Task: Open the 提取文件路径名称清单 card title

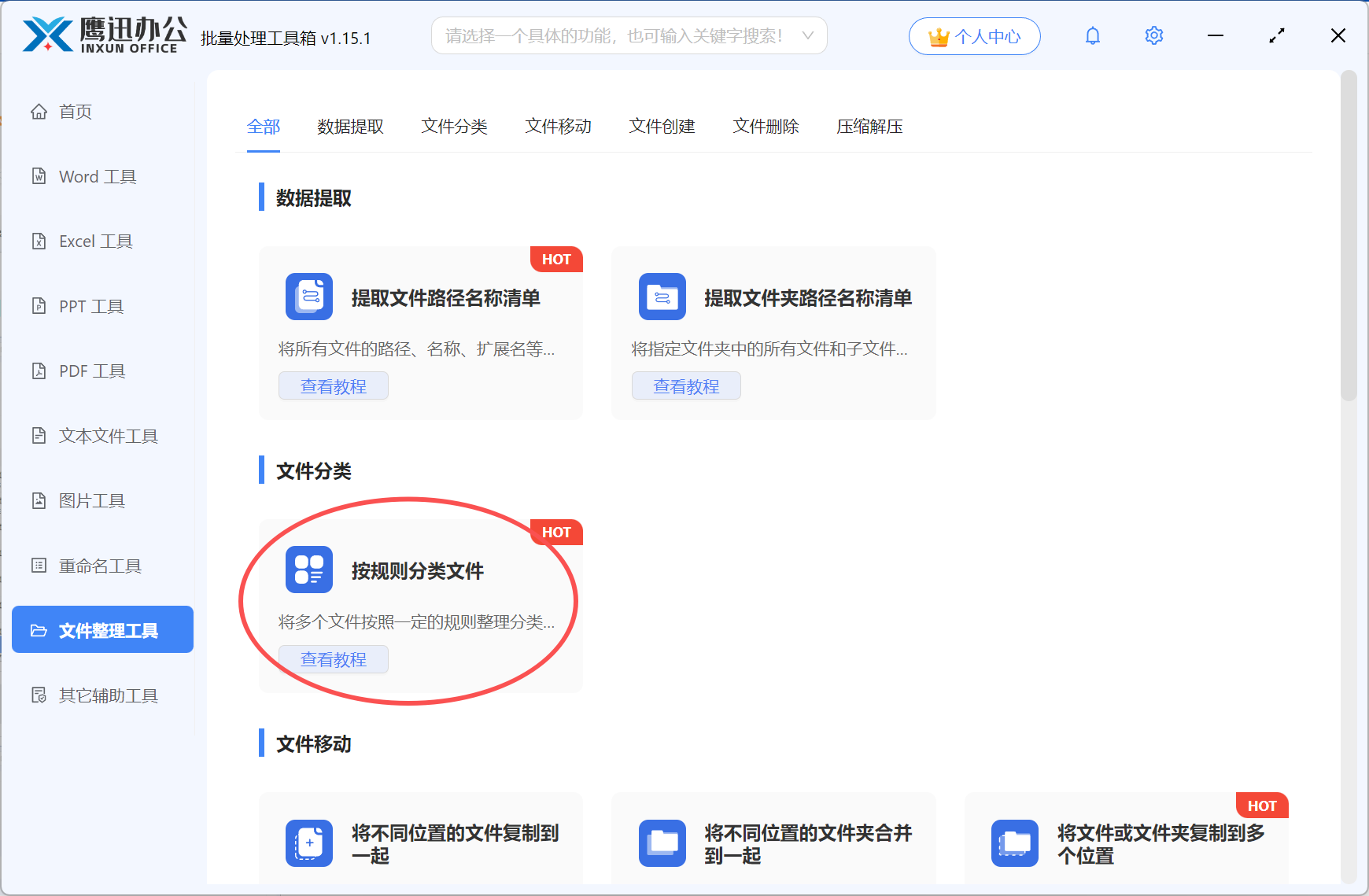Action: (x=446, y=297)
